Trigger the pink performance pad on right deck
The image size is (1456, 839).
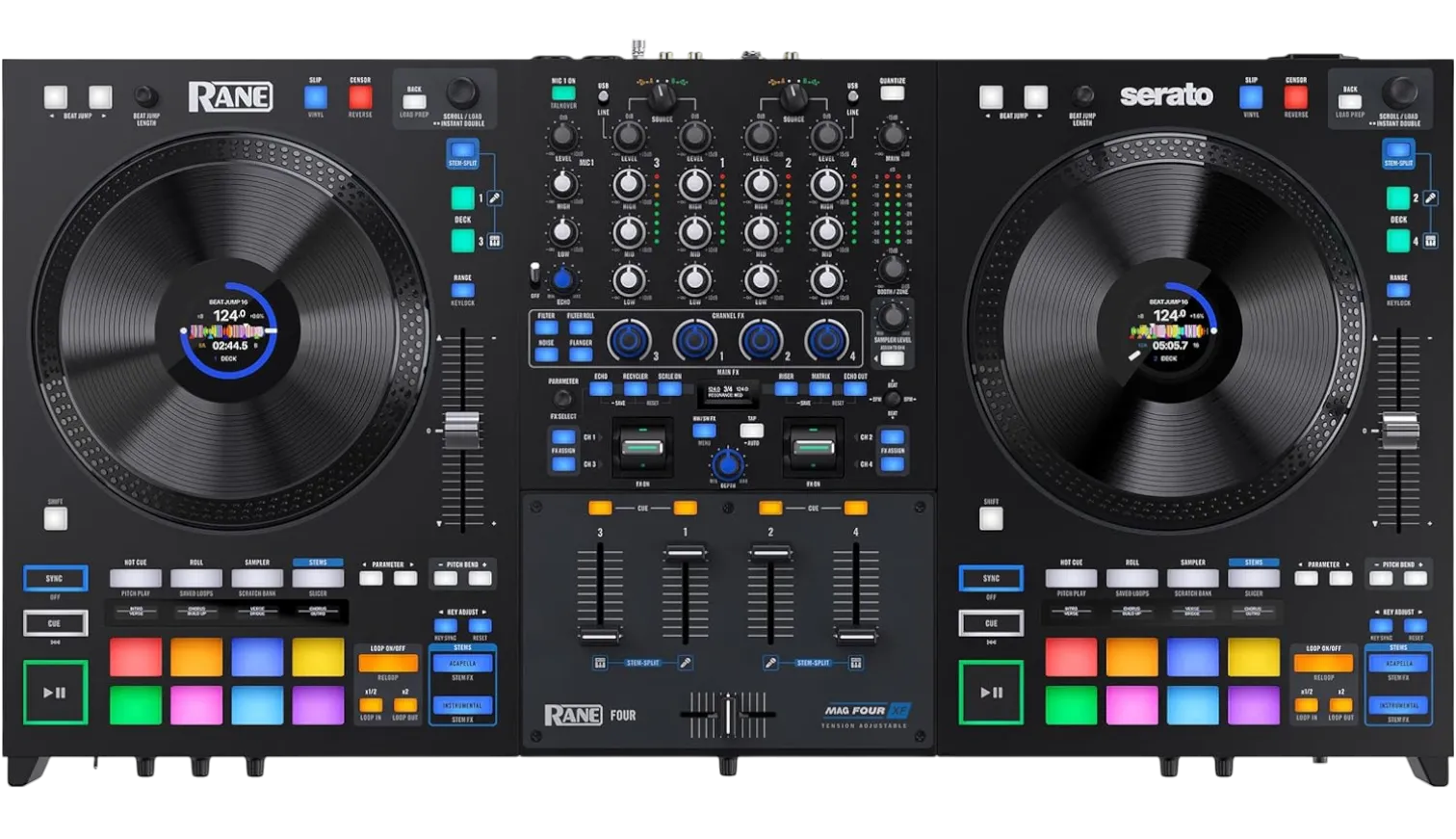pos(1131,705)
